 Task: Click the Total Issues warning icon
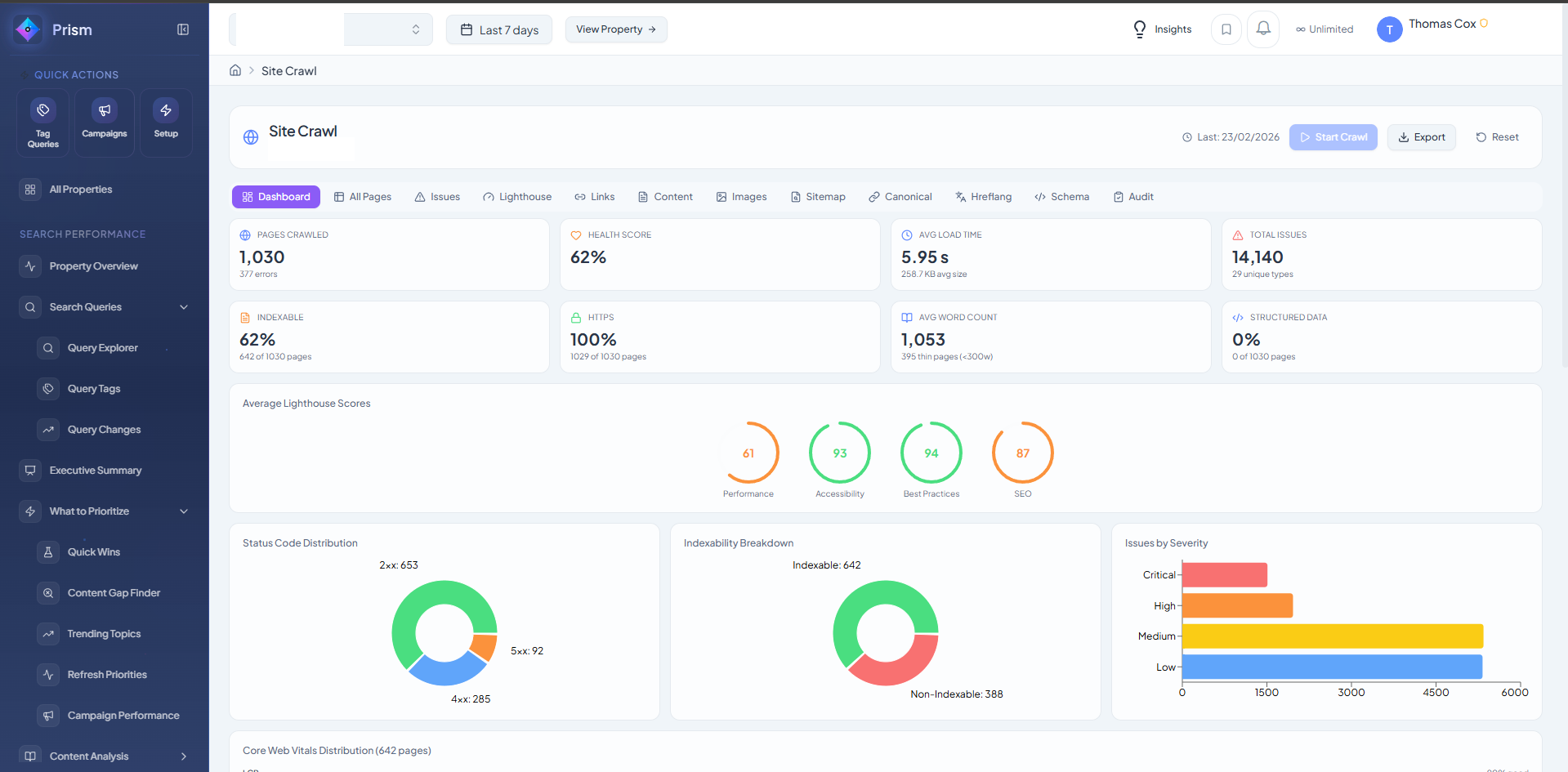click(x=1238, y=235)
